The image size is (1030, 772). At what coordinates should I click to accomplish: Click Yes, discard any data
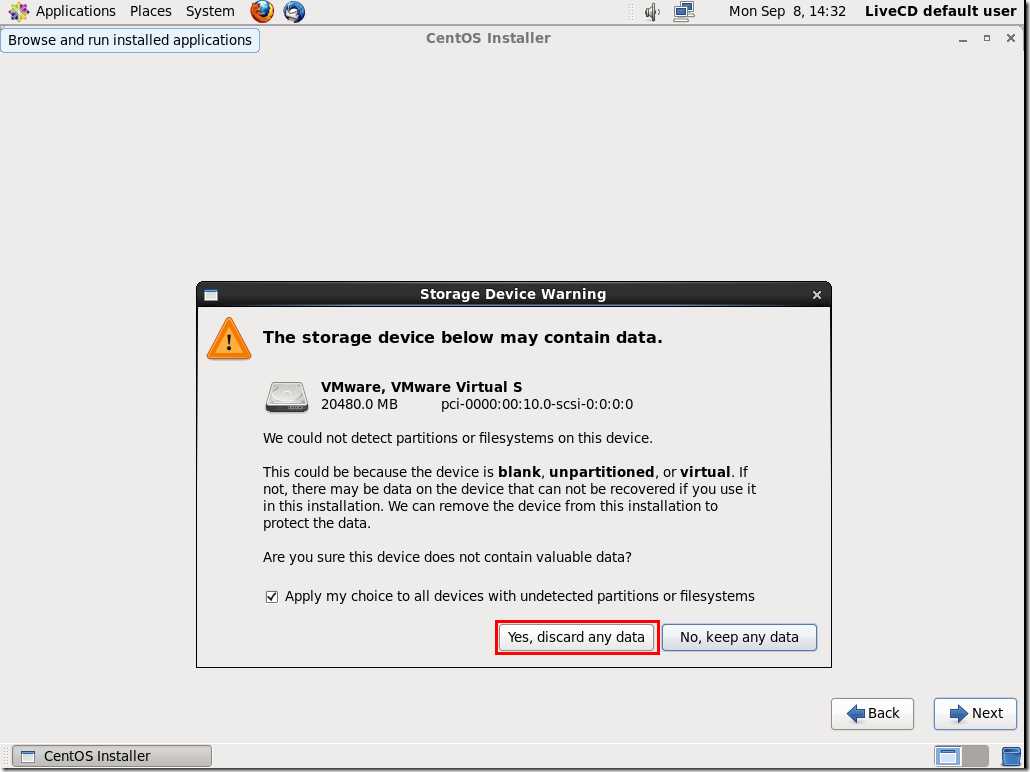click(x=576, y=637)
